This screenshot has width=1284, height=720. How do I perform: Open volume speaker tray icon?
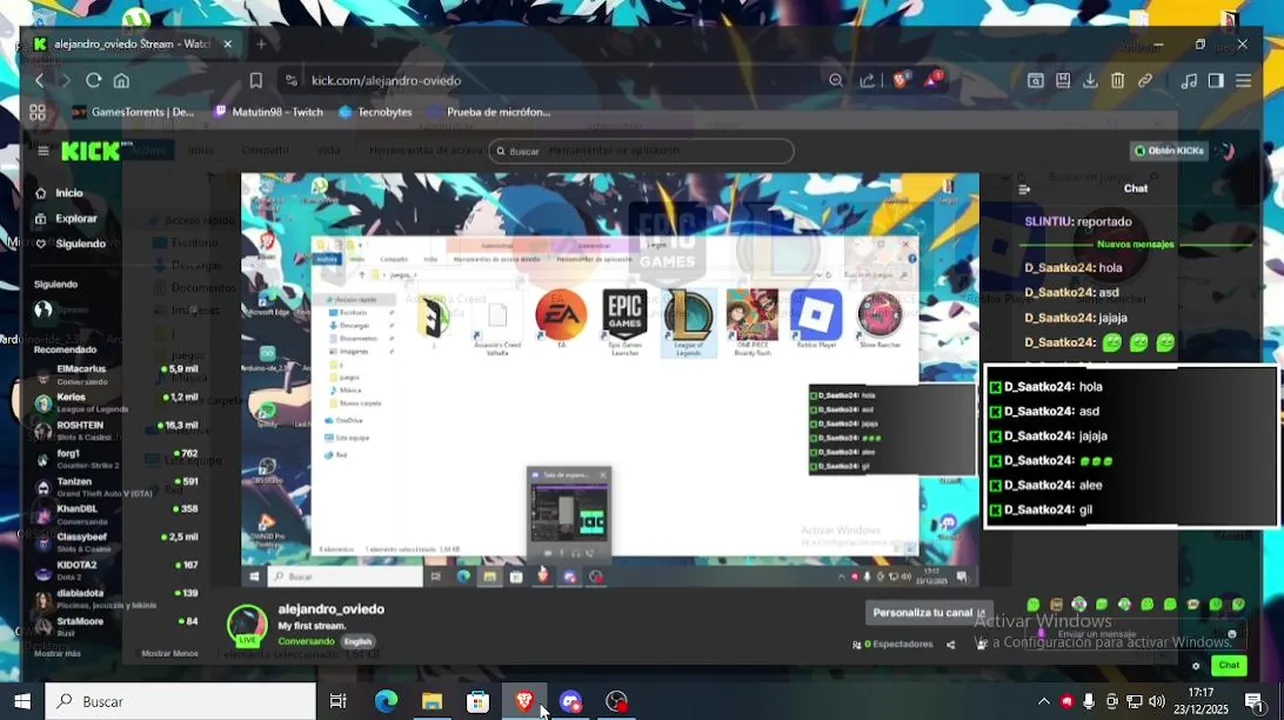click(x=1157, y=702)
